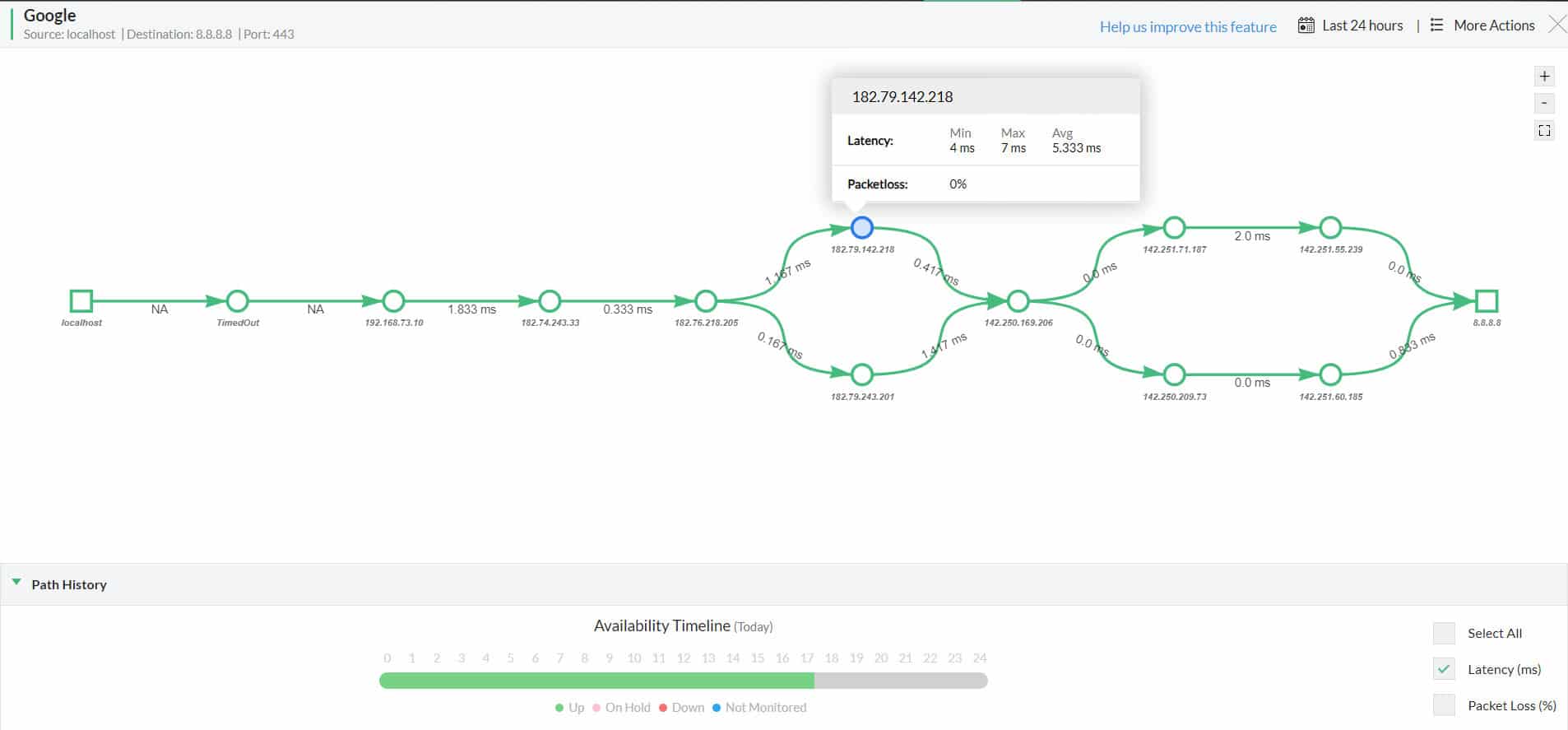Open the More Actions menu
1568x730 pixels.
(x=1494, y=26)
